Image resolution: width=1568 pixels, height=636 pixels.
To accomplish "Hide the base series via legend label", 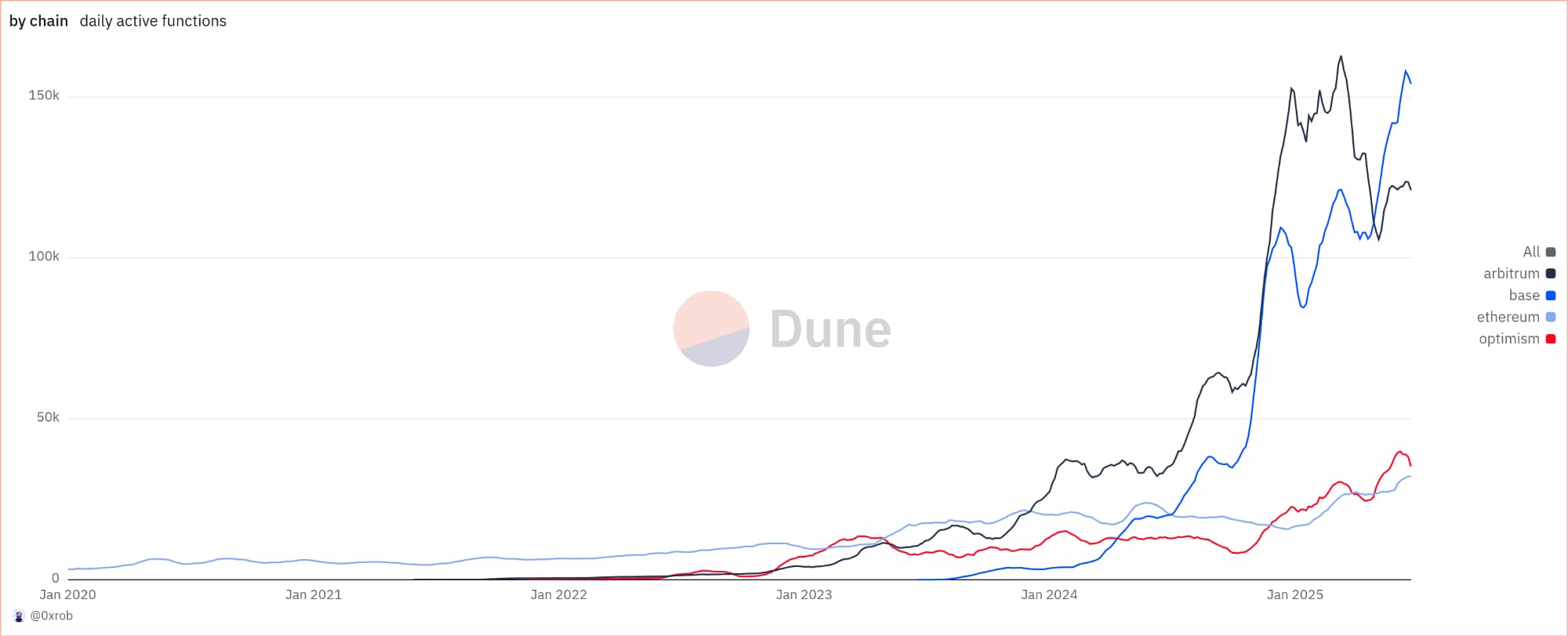I will point(1523,296).
